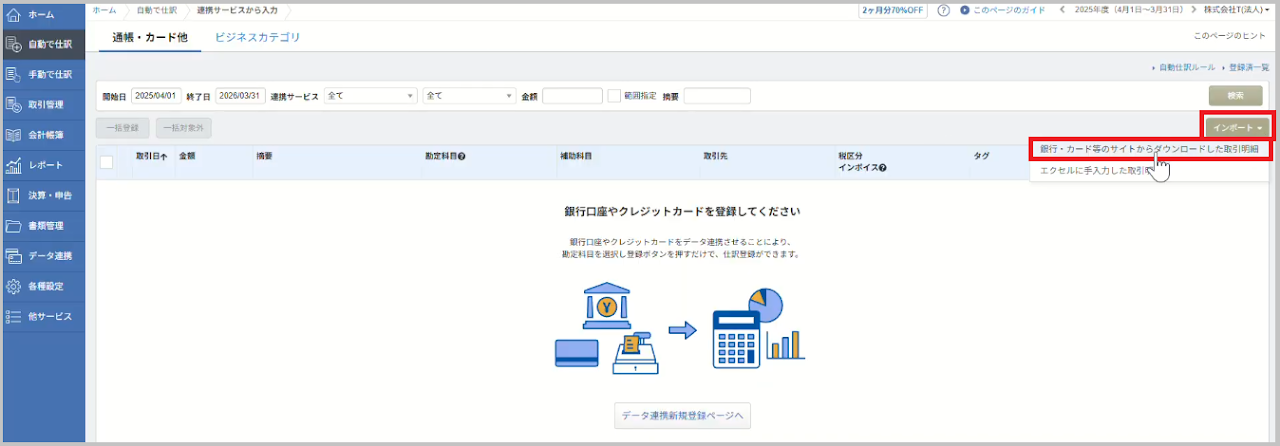
Task: Open the ホーム sidebar item
Action: point(43,15)
